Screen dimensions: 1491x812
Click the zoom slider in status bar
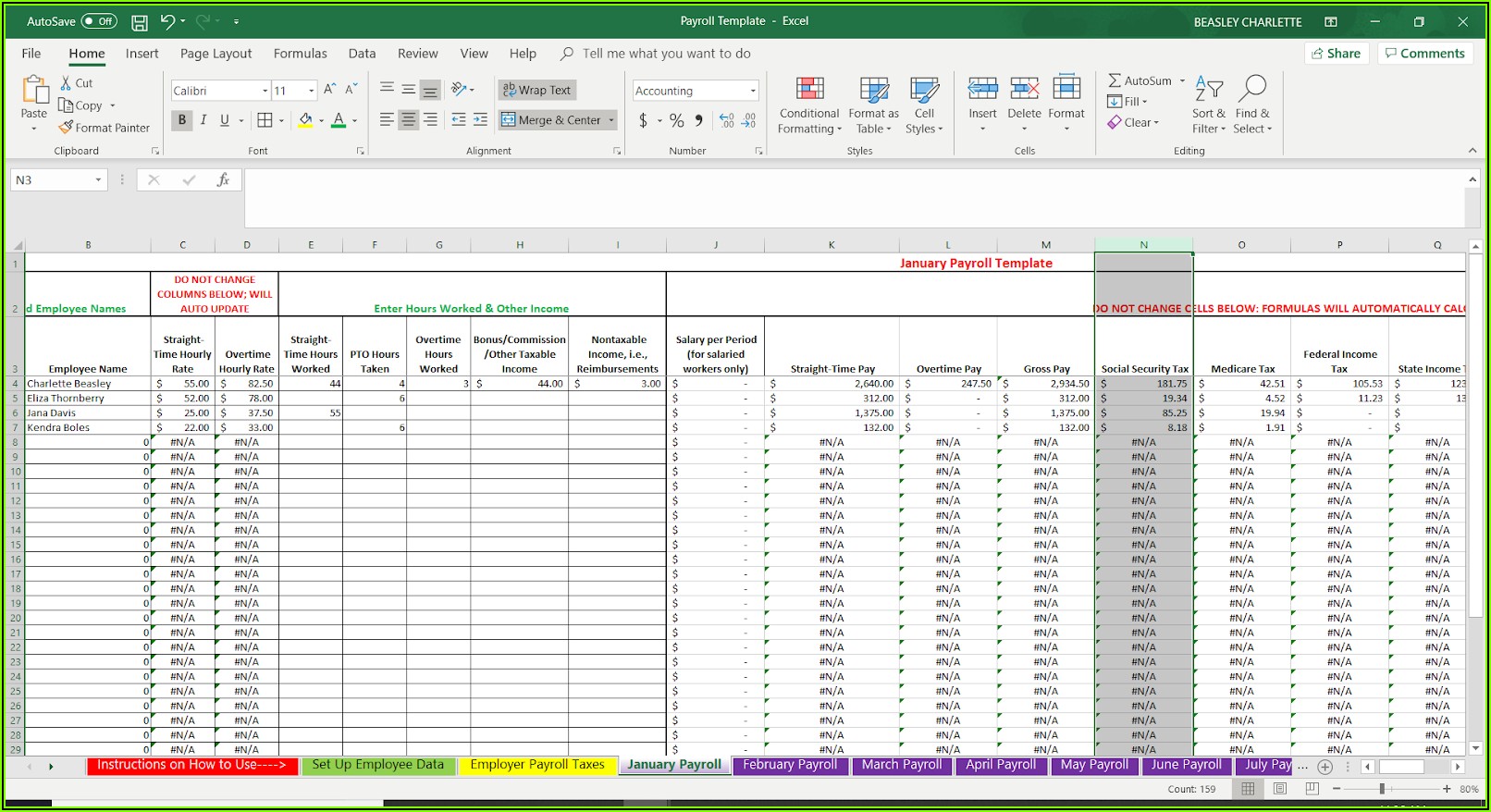1382,789
